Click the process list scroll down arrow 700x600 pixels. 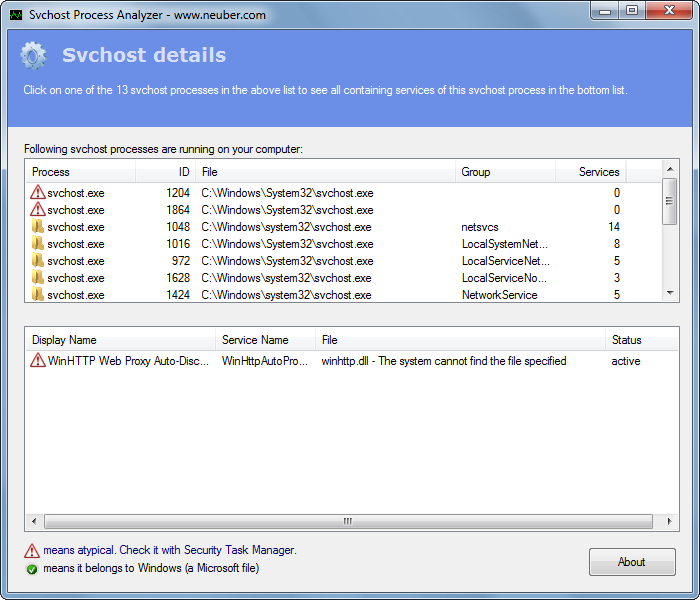pyautogui.click(x=670, y=293)
